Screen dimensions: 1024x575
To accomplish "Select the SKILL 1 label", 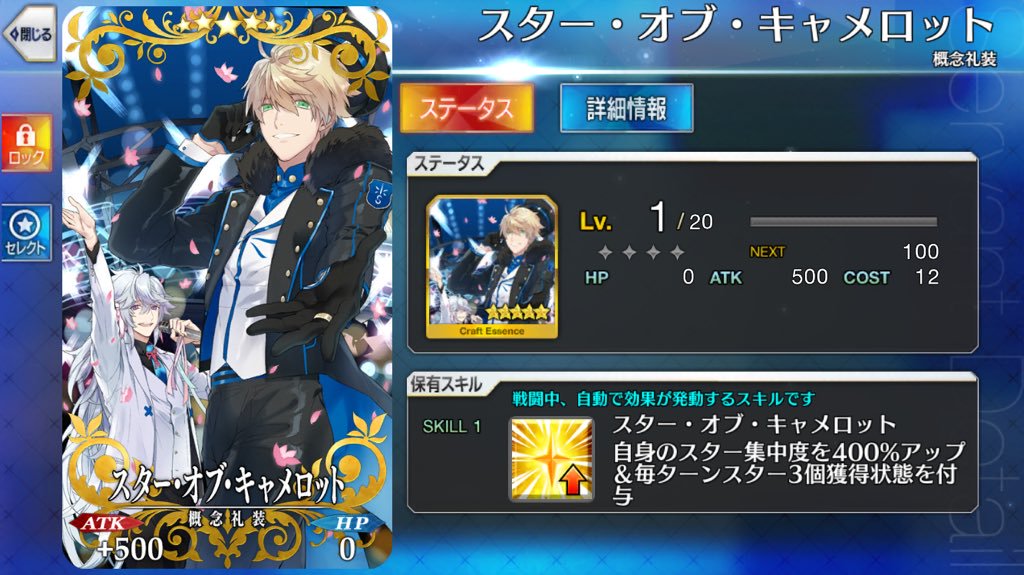I will click(x=452, y=427).
